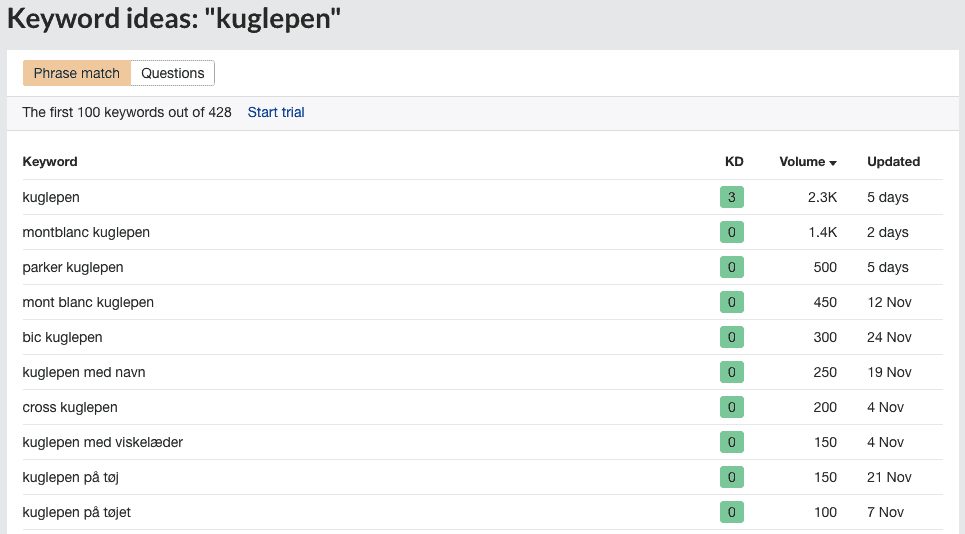Click the Updated column header

893,162
